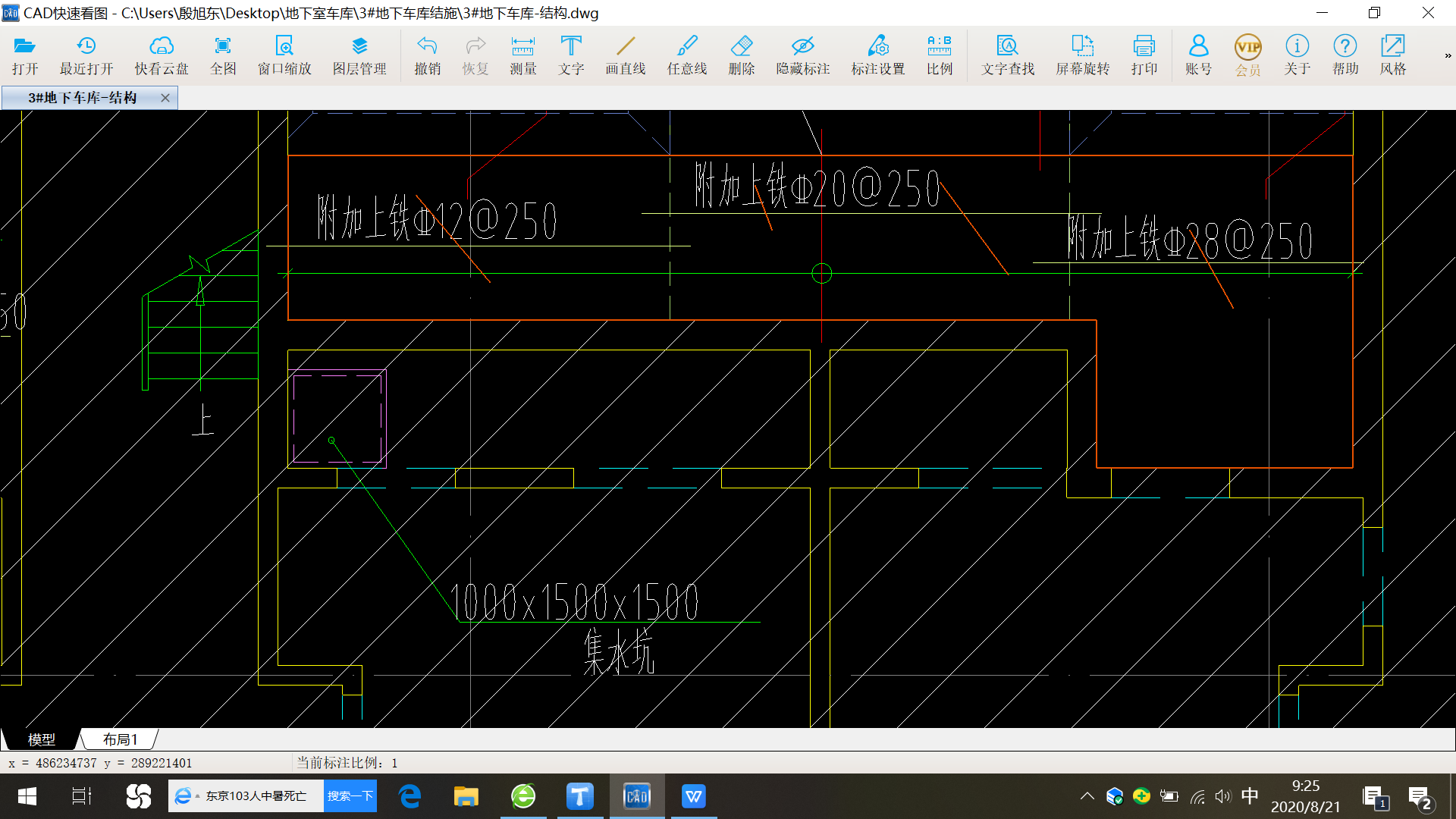Open the WPS Writer taskbar app
The image size is (1456, 819).
coord(693,796)
